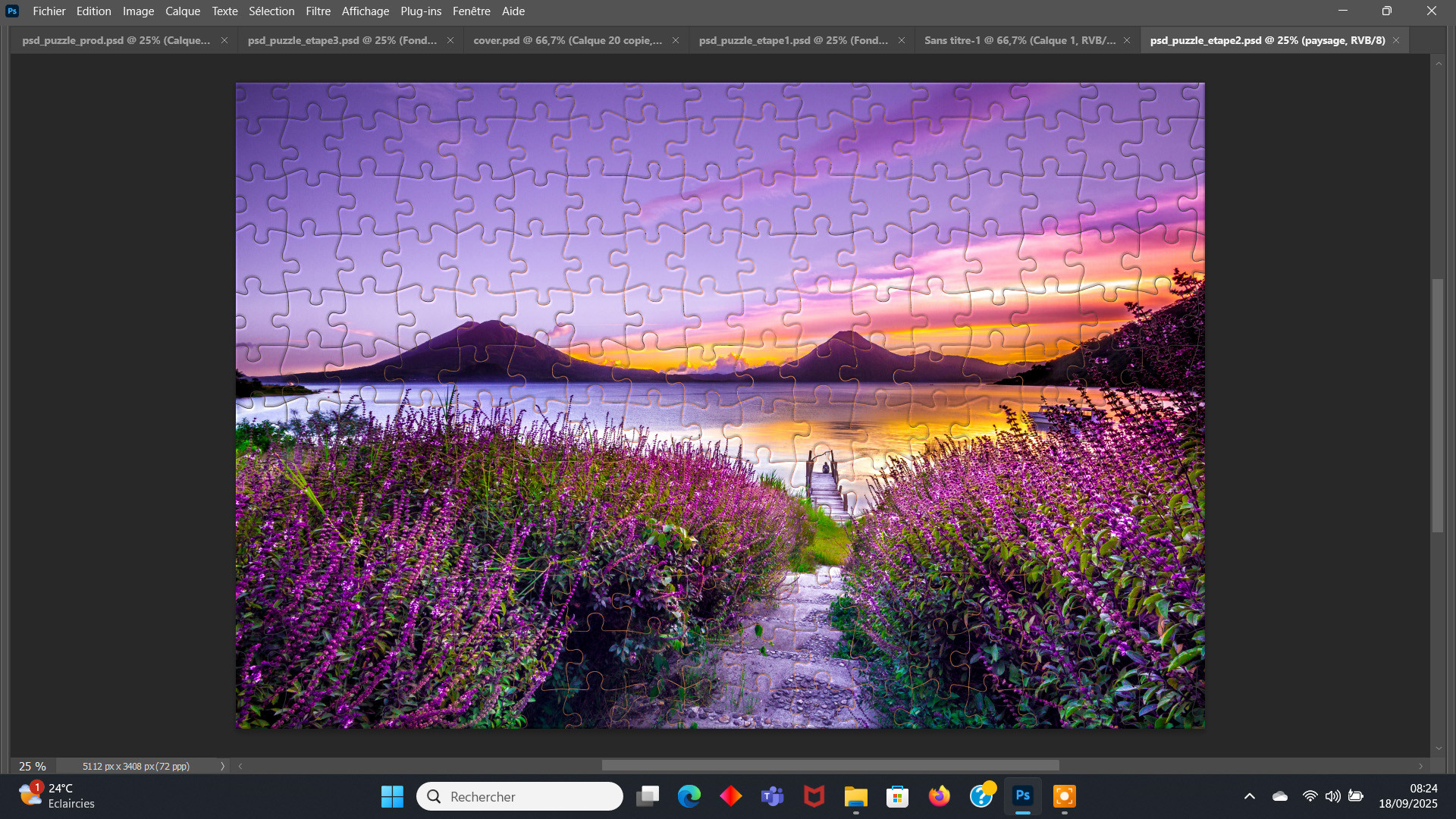Launch Firefox from the taskbar
The image size is (1456, 819).
[940, 796]
